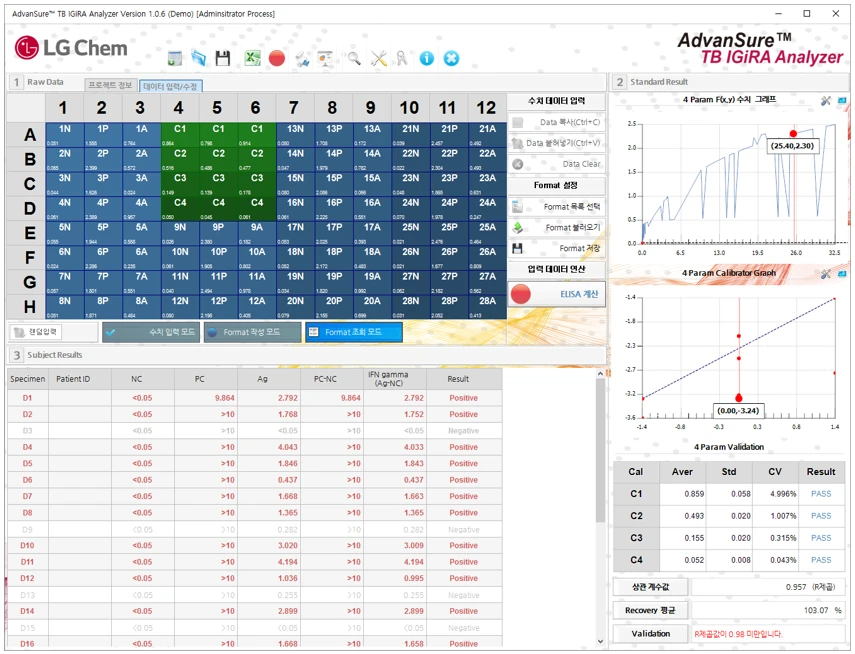Select well 28A in row H
The width and height of the screenshot is (855, 654).
tap(487, 307)
